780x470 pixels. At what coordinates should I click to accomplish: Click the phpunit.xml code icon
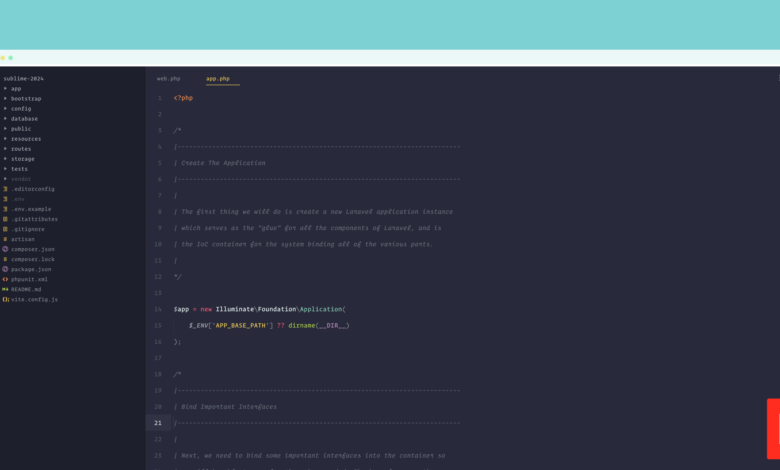pyautogui.click(x=5, y=279)
